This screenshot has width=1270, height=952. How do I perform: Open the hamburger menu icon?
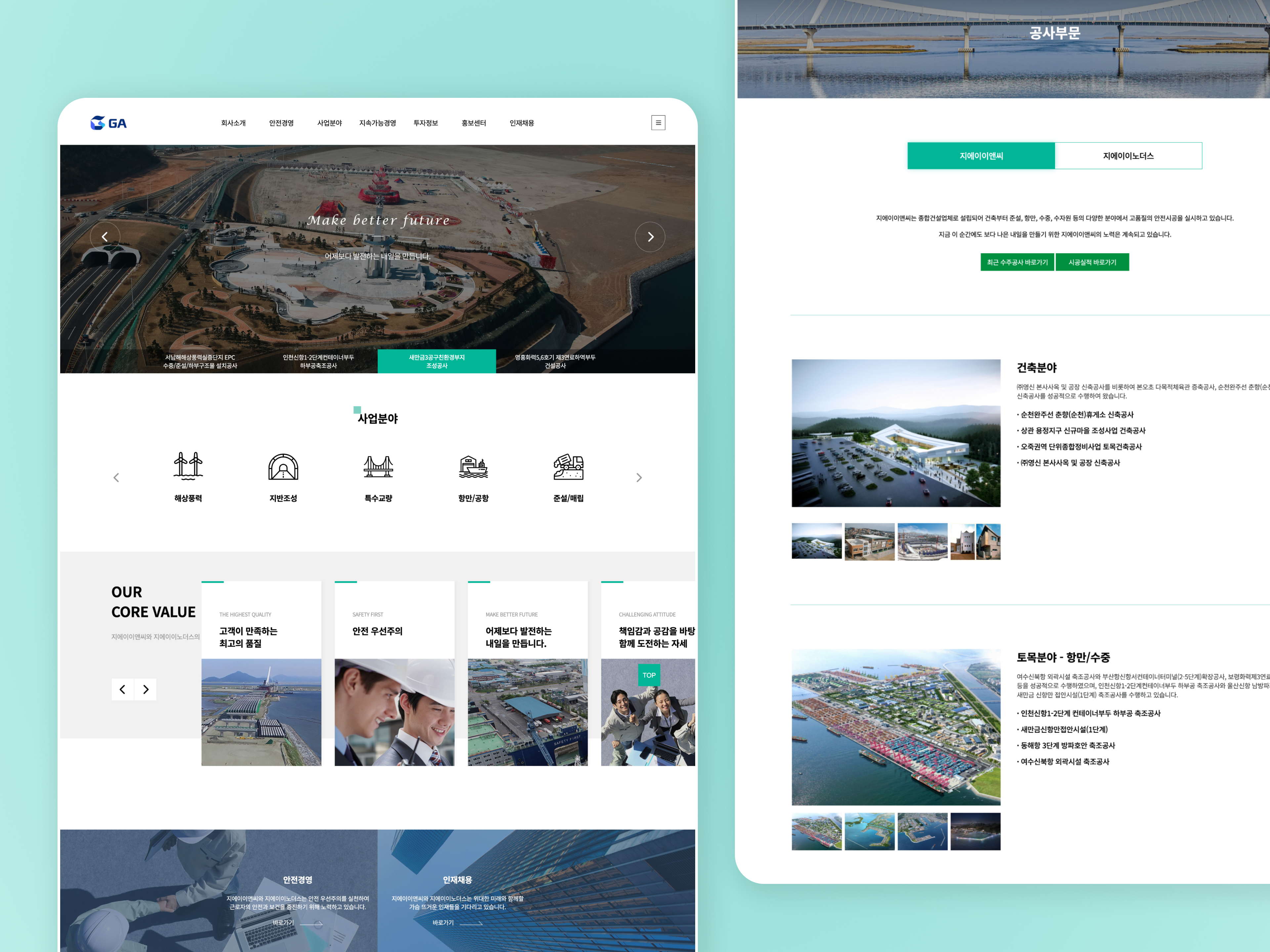click(658, 123)
